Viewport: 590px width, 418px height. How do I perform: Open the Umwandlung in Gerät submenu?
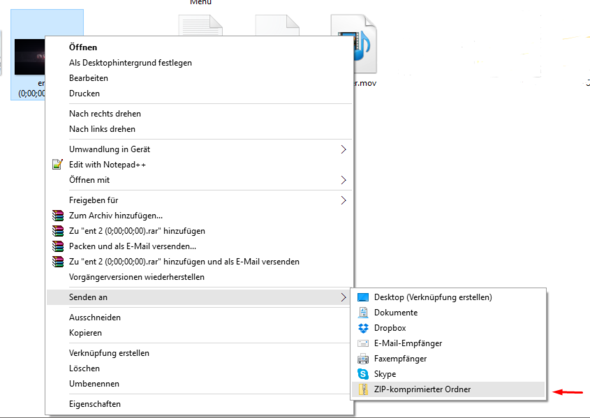[200, 149]
